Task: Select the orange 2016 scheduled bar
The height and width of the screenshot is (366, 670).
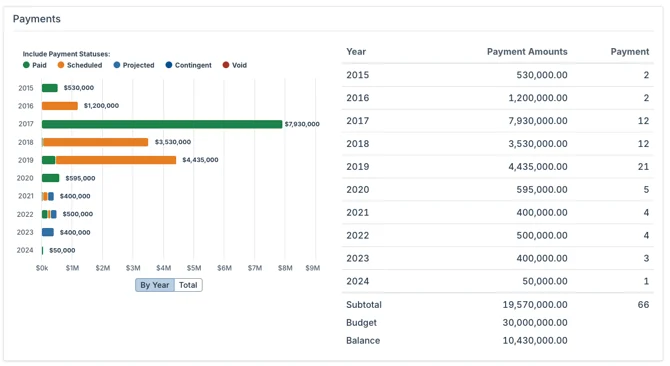Action: click(x=60, y=106)
